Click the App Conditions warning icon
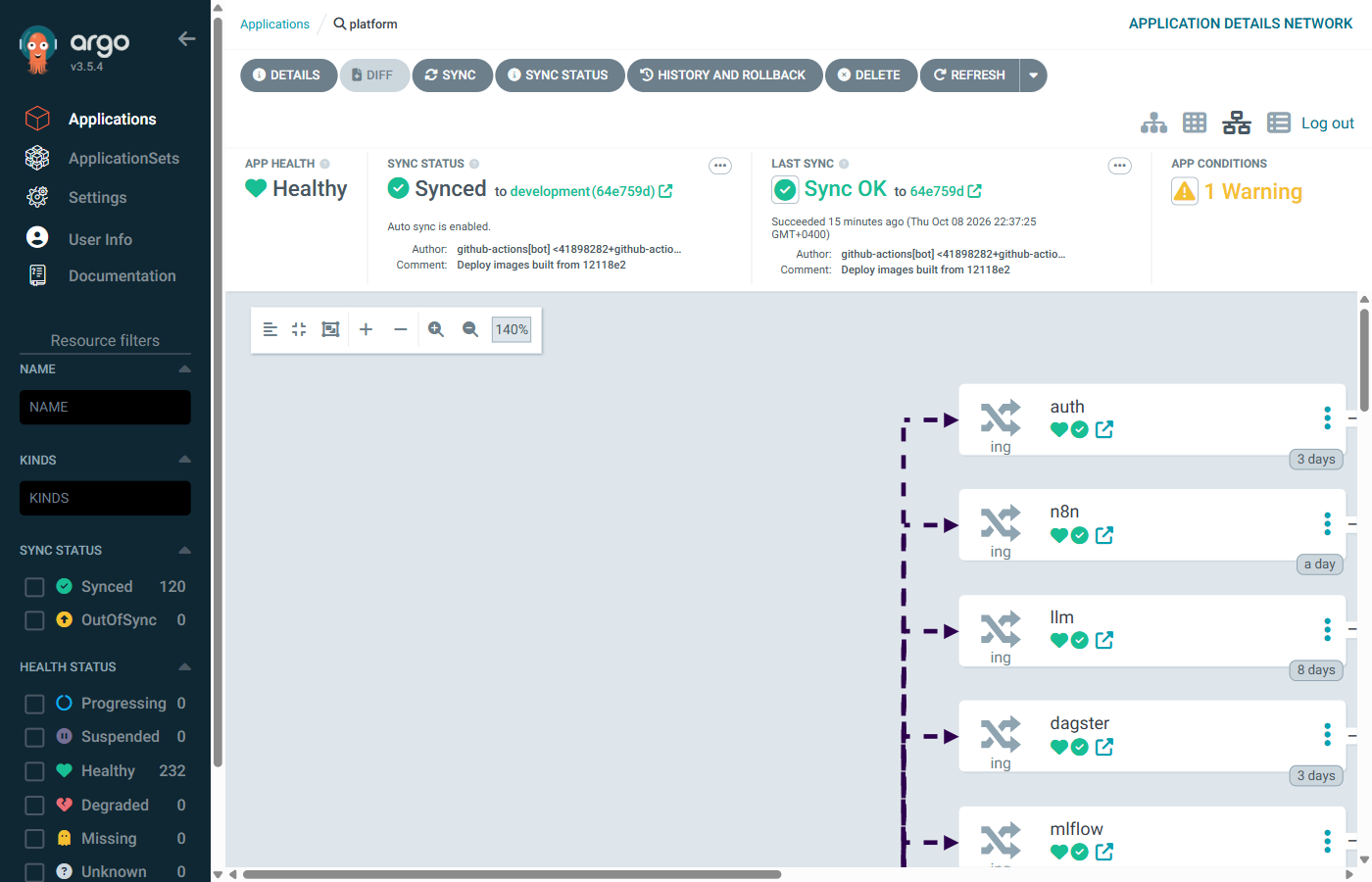The image size is (1372, 882). tap(1185, 191)
